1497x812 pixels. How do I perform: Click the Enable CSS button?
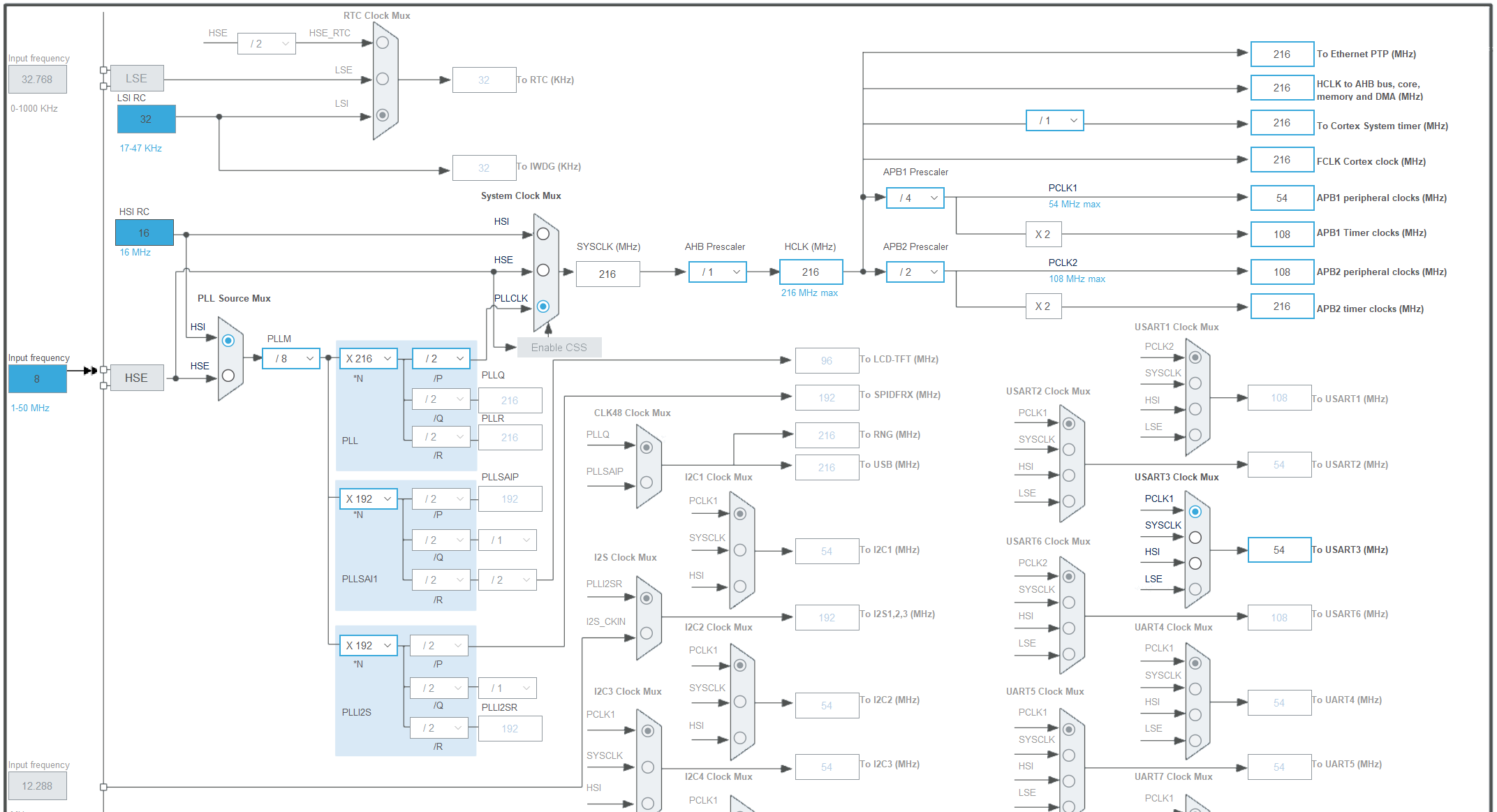(559, 347)
